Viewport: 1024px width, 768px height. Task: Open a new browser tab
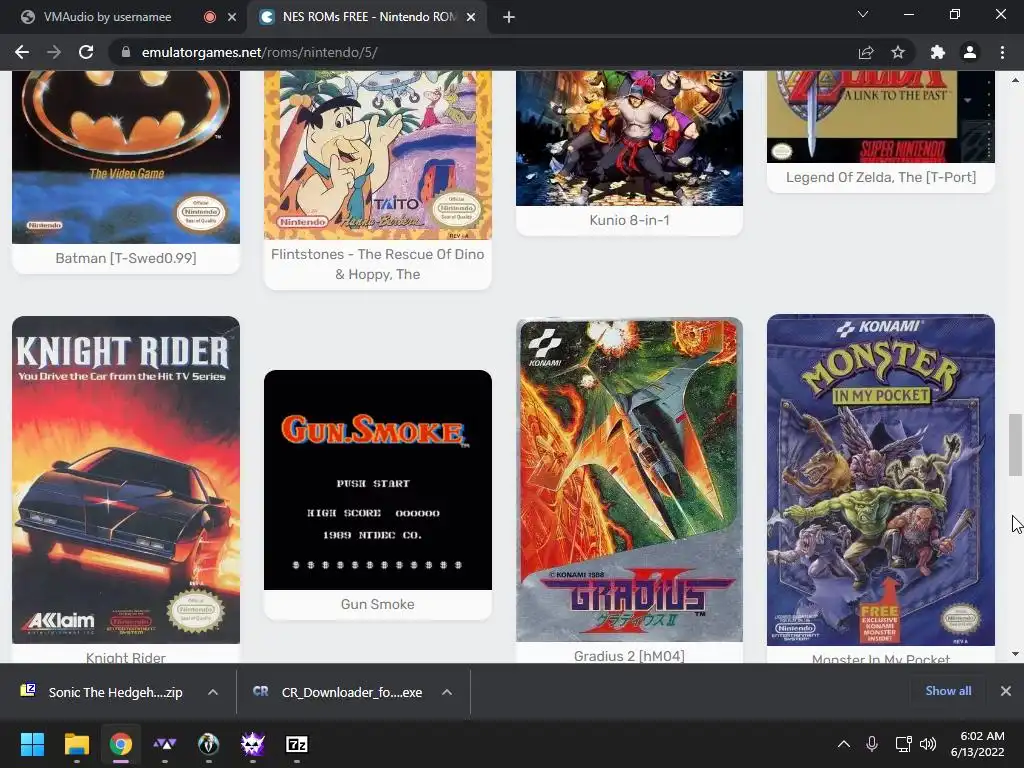(509, 17)
